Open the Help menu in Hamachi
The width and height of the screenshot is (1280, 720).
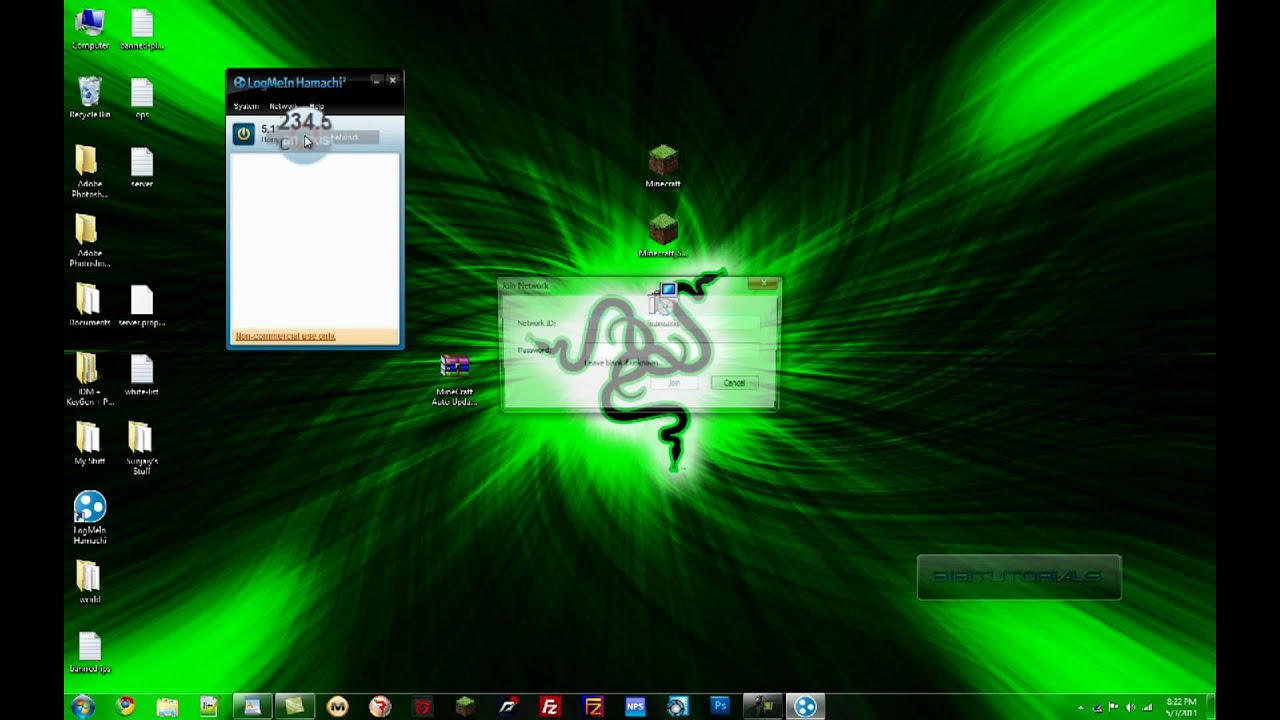316,106
